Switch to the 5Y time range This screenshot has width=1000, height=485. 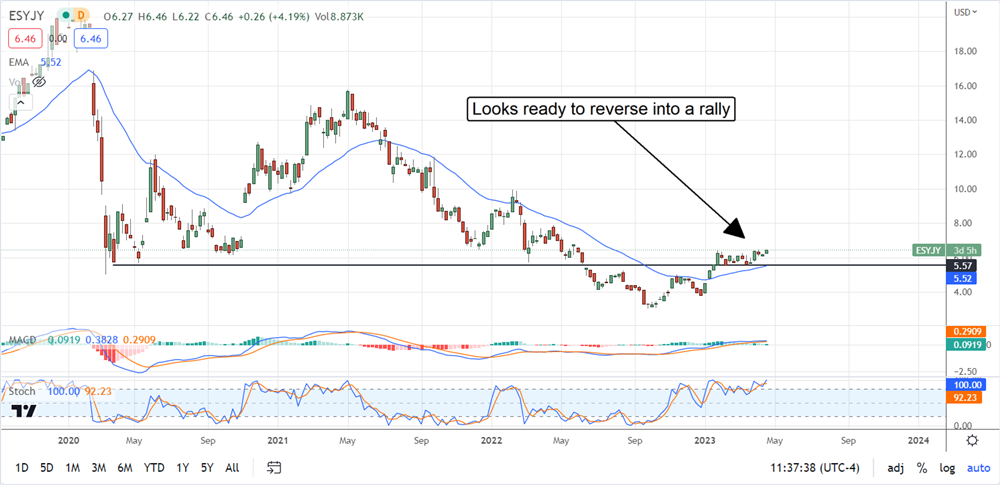pyautogui.click(x=207, y=467)
